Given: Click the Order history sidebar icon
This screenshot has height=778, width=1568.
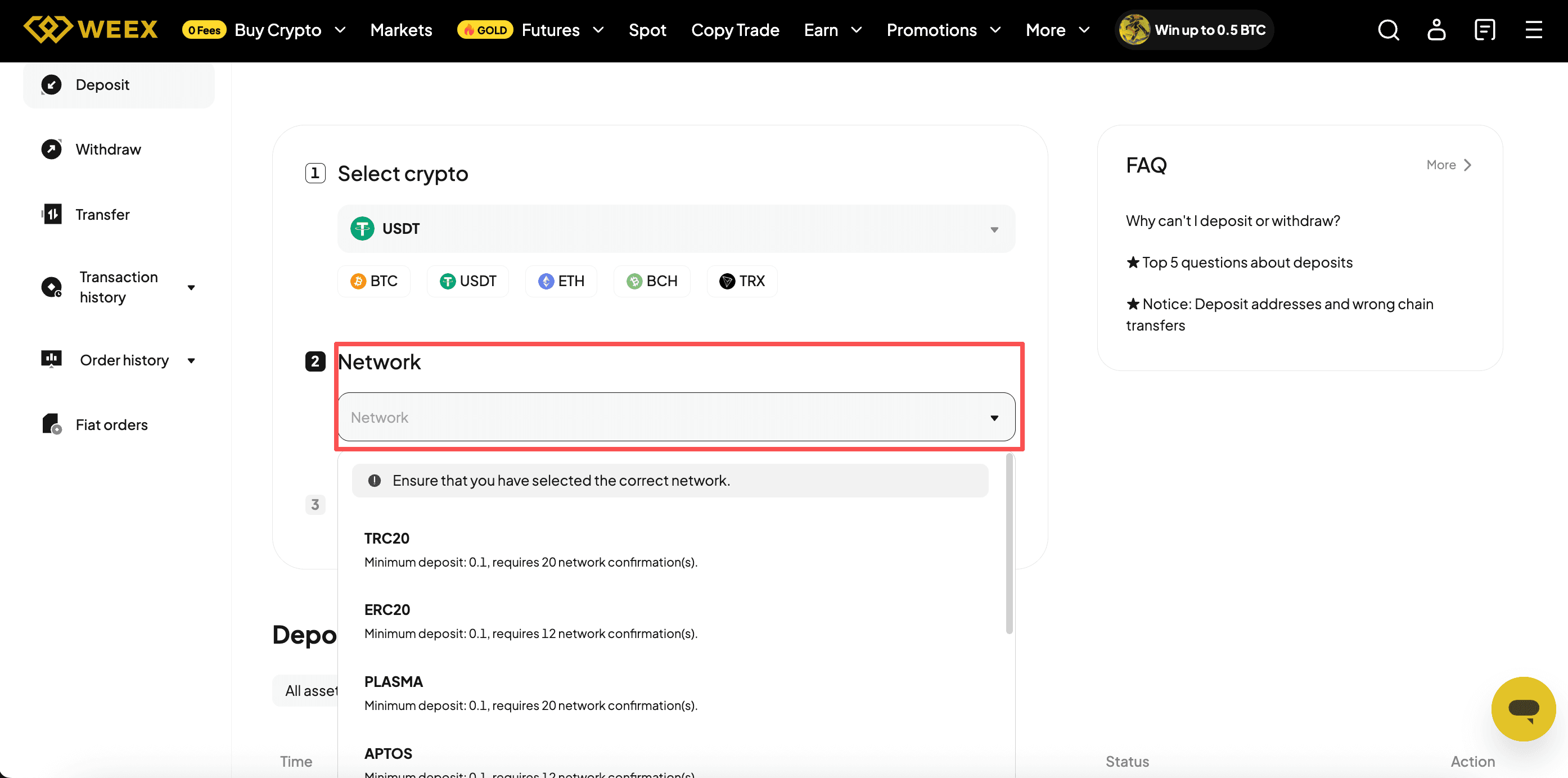Looking at the screenshot, I should [x=51, y=360].
